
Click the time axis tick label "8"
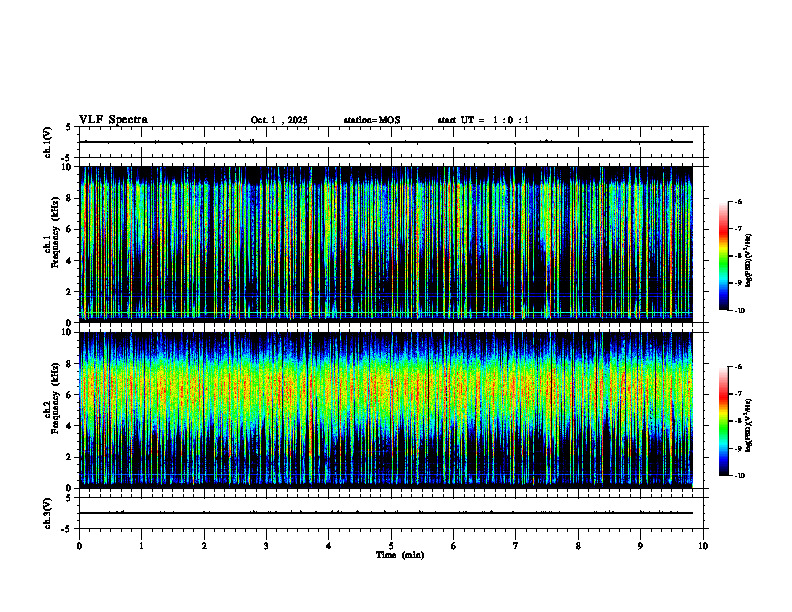[x=578, y=546]
